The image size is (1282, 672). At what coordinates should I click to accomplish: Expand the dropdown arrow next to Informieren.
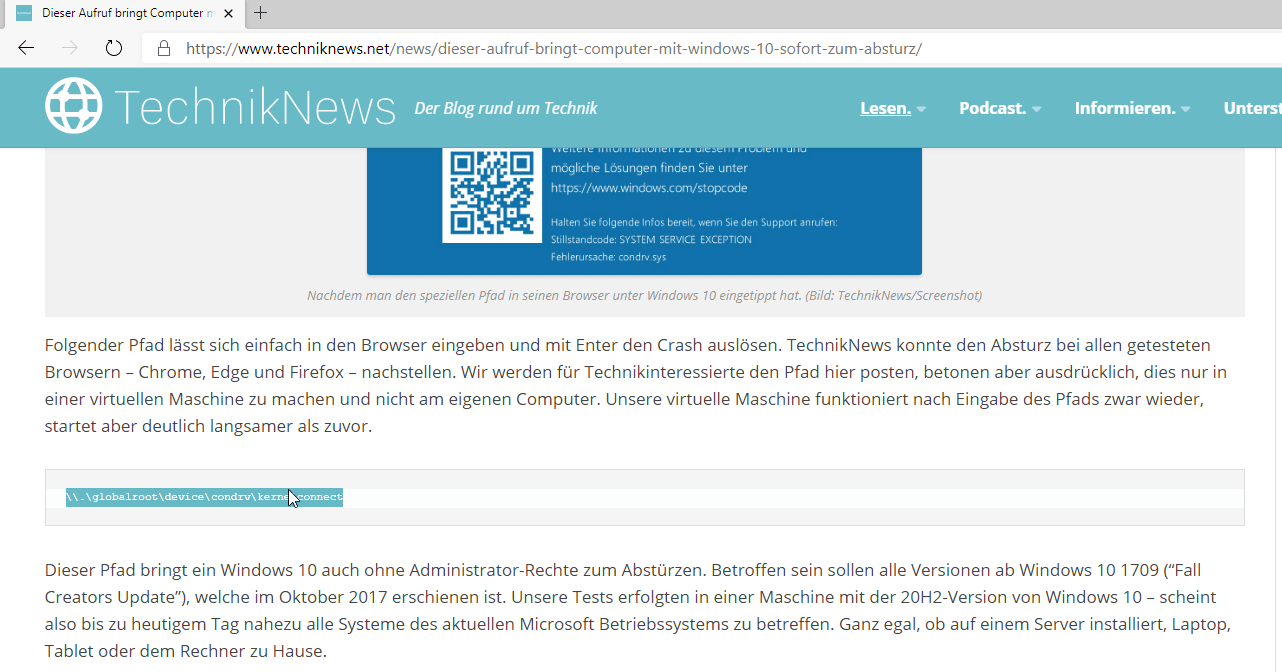pos(1185,109)
